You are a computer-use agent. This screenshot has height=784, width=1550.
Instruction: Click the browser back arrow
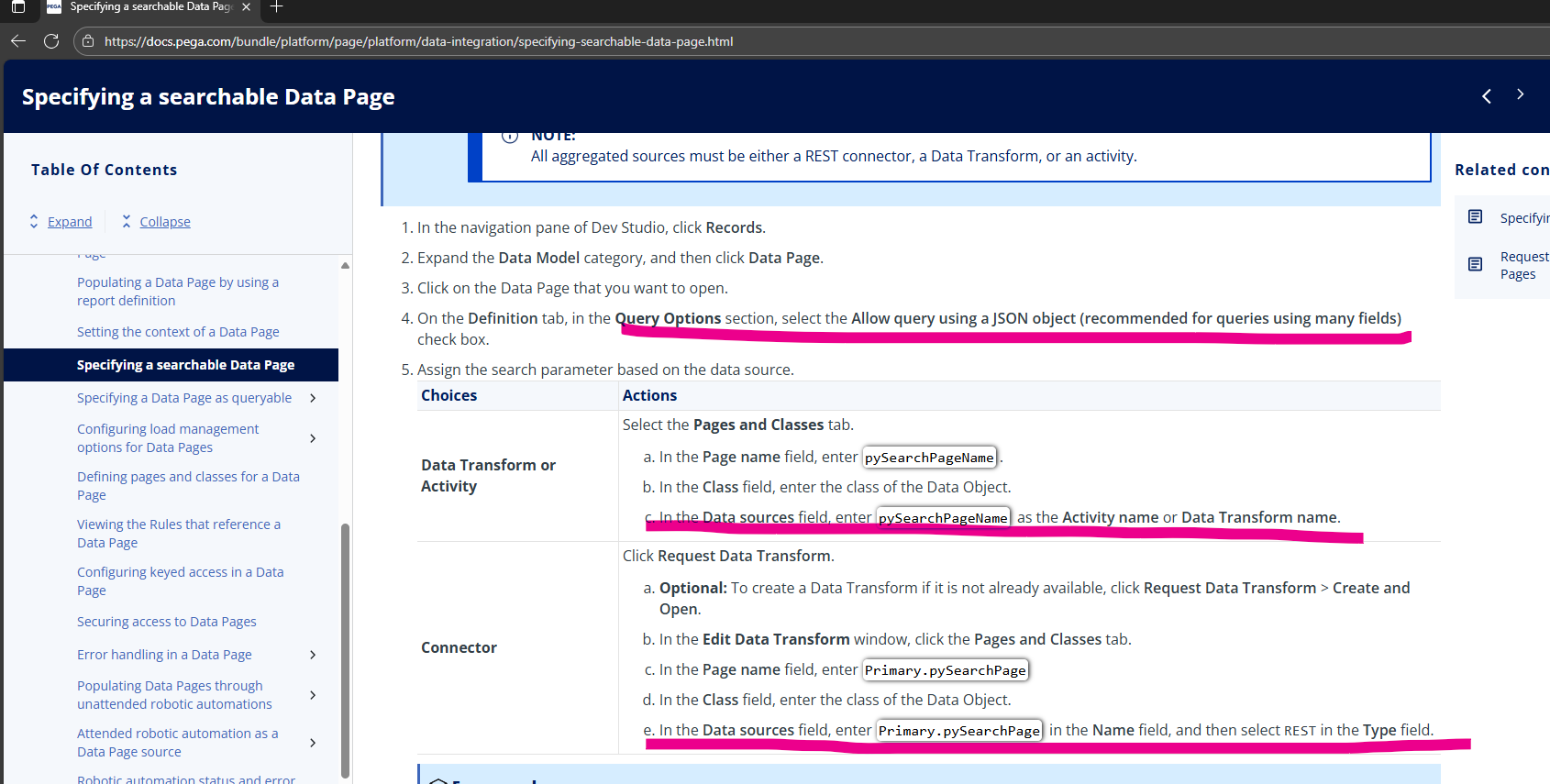tap(18, 41)
